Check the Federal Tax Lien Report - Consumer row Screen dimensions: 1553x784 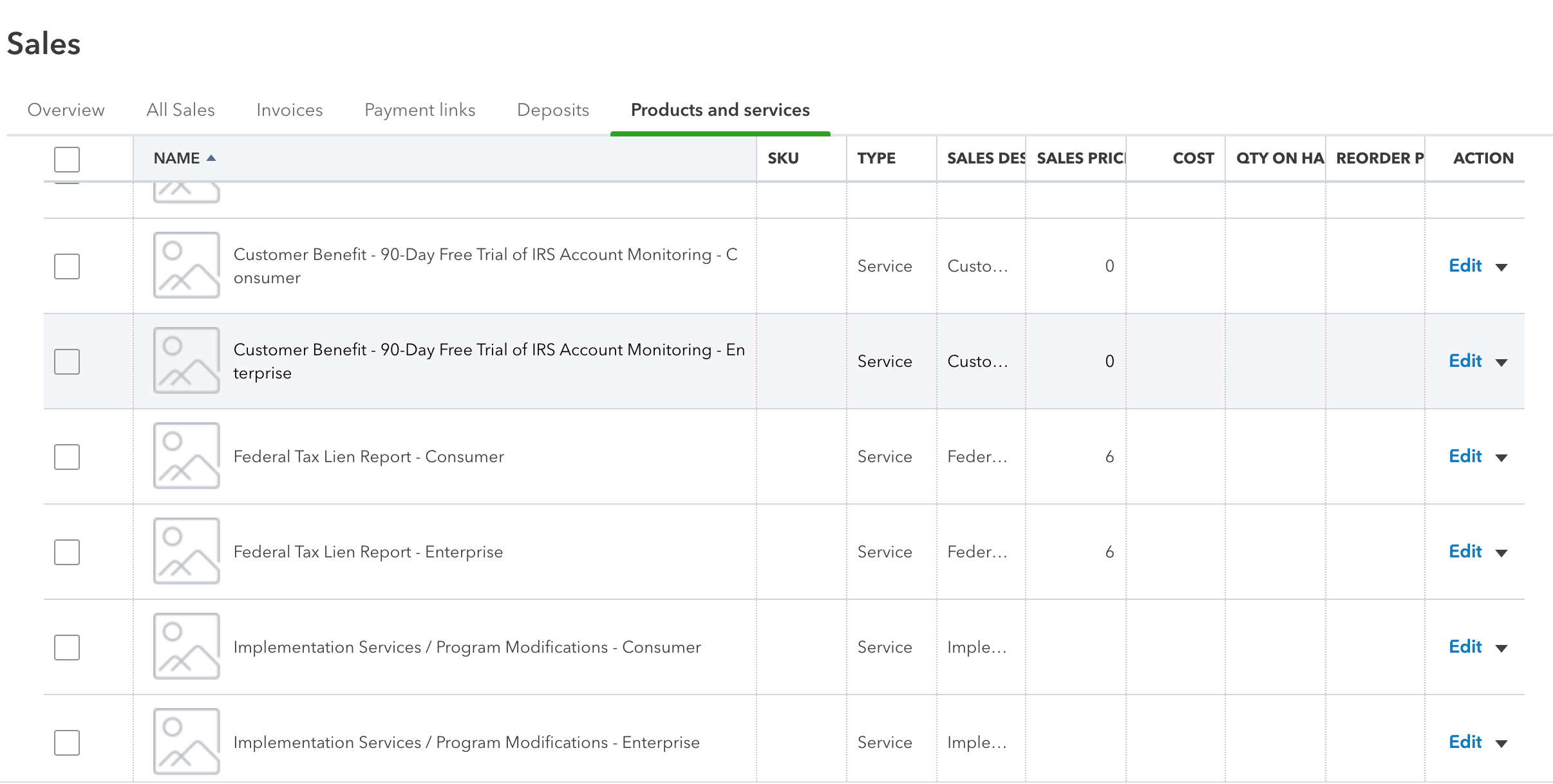coord(67,456)
